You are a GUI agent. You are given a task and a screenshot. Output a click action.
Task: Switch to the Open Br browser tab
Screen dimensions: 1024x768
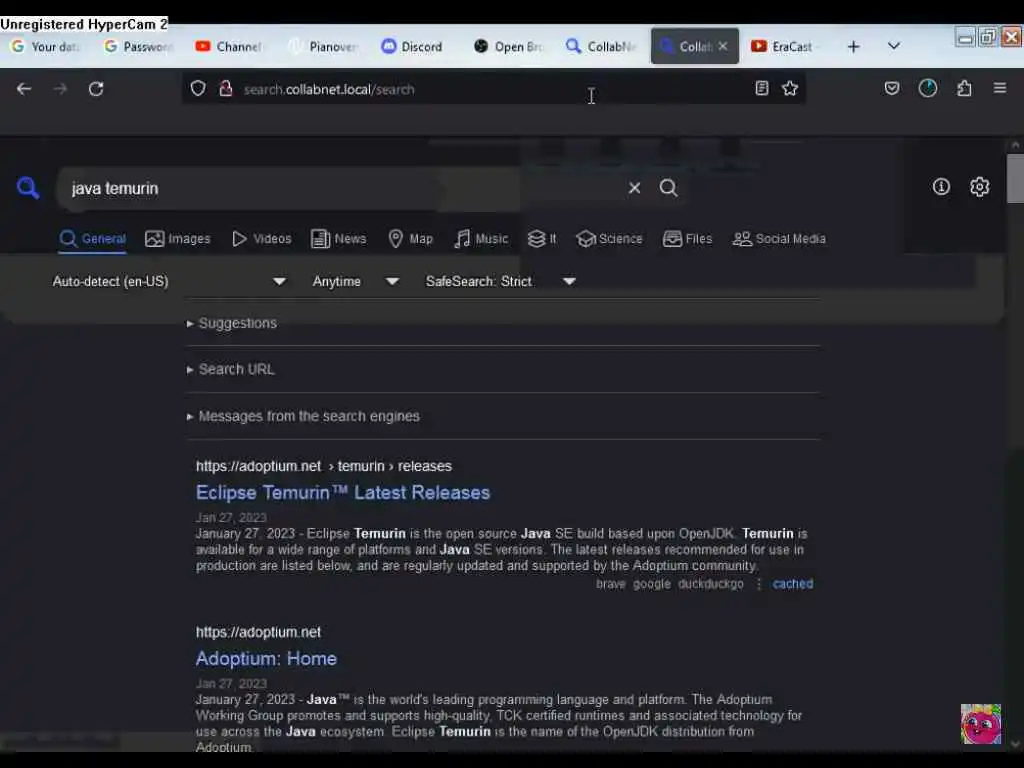coord(509,46)
